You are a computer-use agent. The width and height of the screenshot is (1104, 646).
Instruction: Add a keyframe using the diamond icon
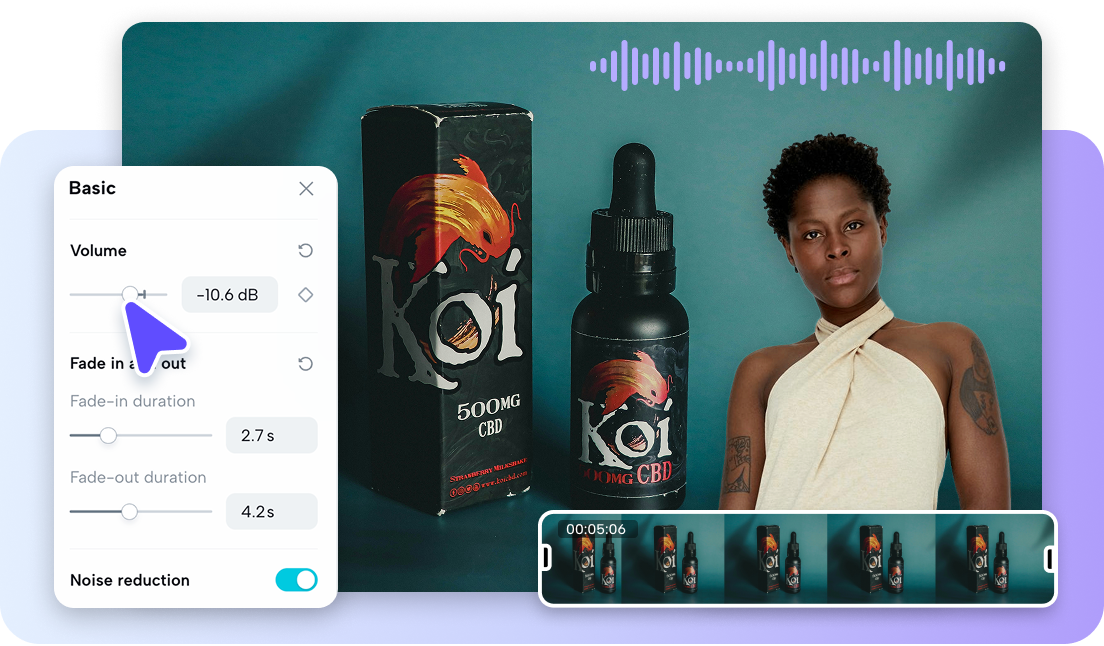coord(306,294)
